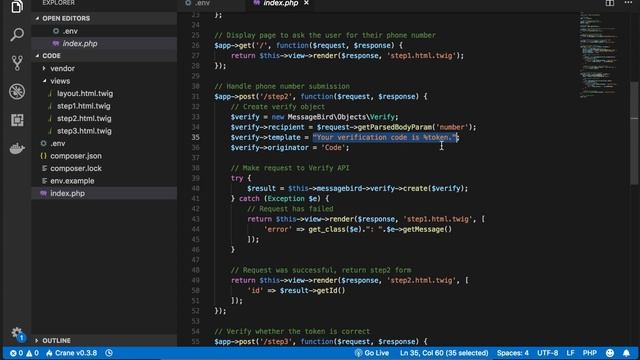Switch to the .env tab
This screenshot has width=640, height=360.
198,3
